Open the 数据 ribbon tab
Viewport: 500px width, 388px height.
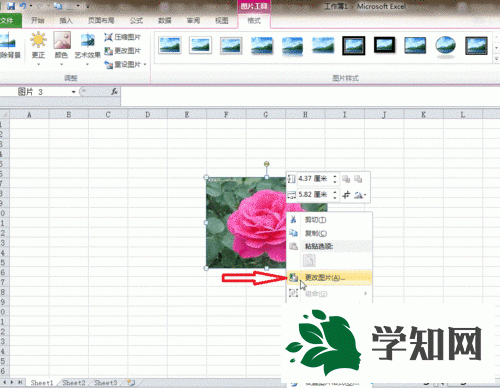click(x=165, y=21)
